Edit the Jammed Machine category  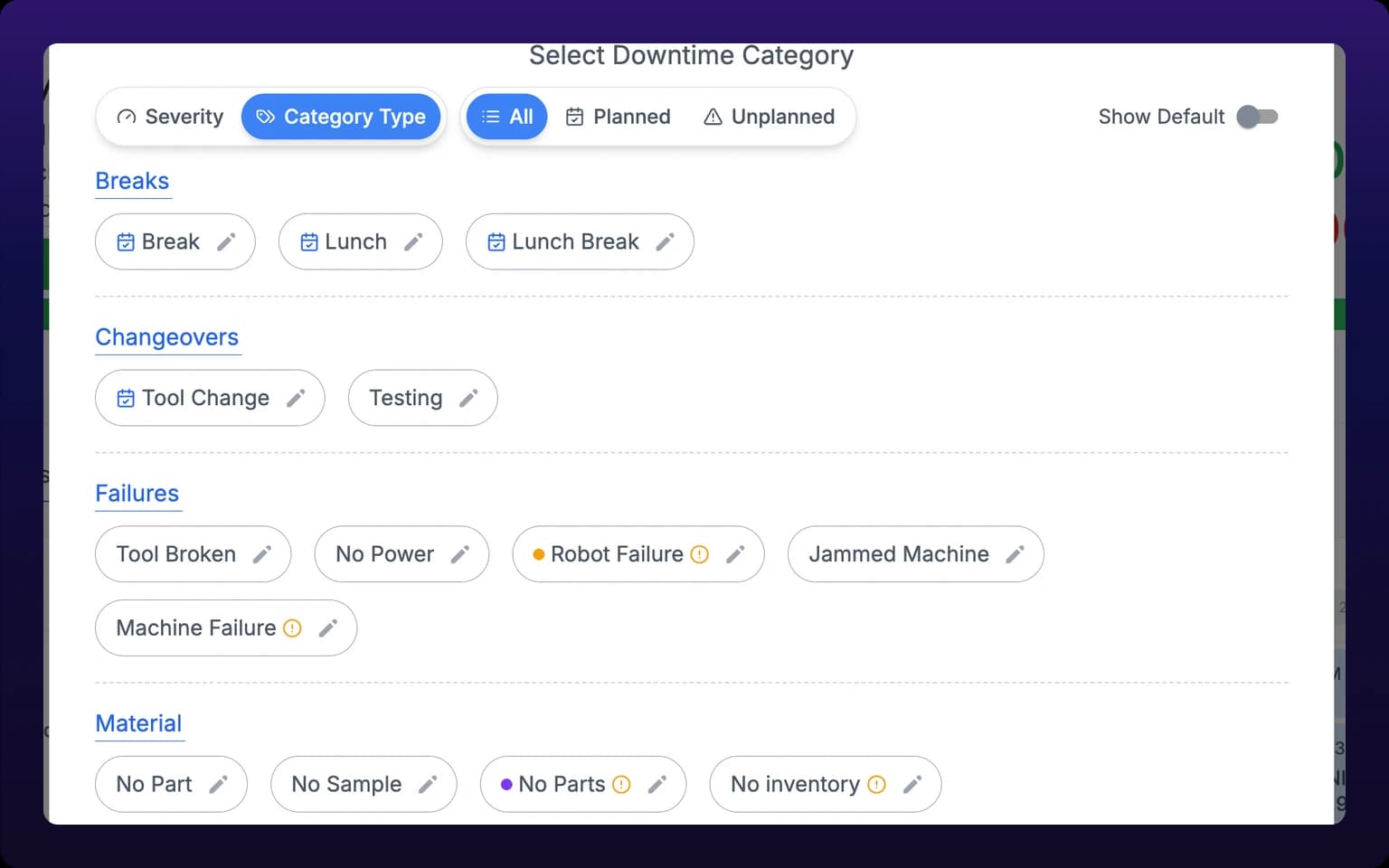pyautogui.click(x=1015, y=554)
